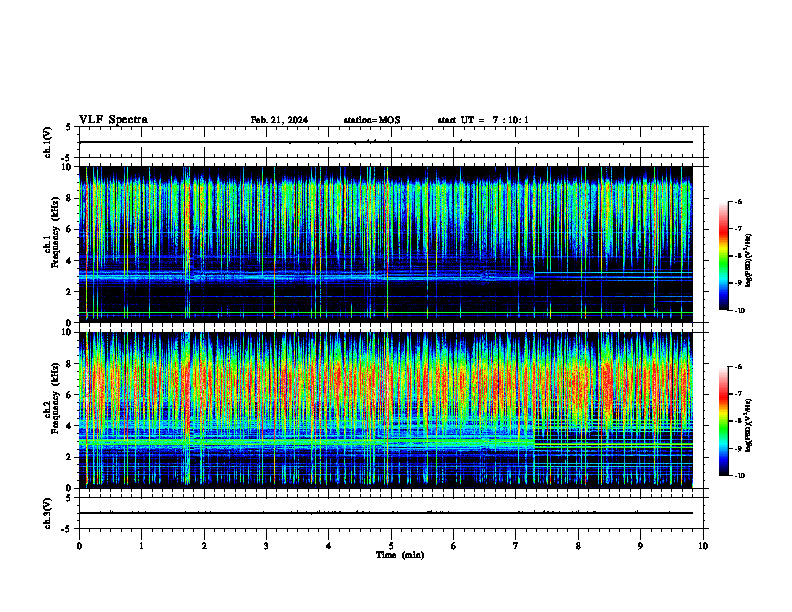Click time axis tick label "0"

click(79, 546)
